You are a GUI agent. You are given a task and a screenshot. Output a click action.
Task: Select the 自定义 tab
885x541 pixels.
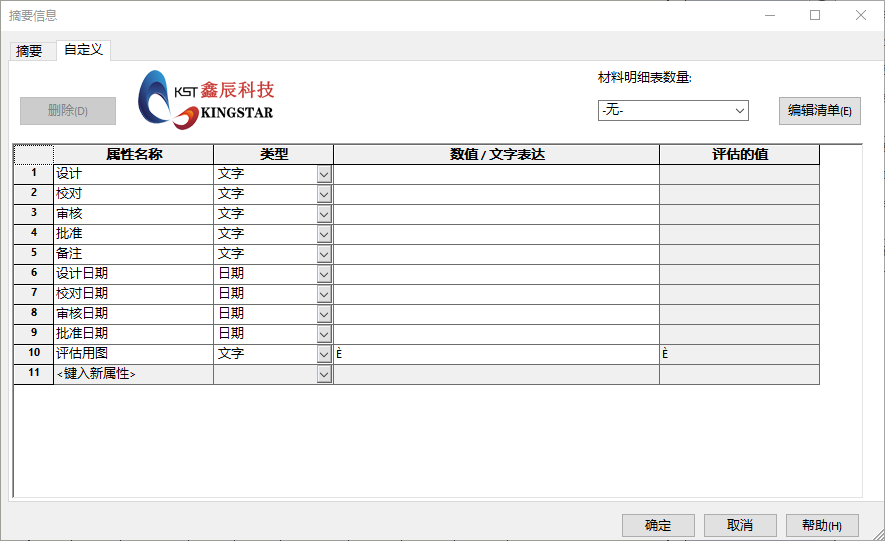pyautogui.click(x=83, y=50)
